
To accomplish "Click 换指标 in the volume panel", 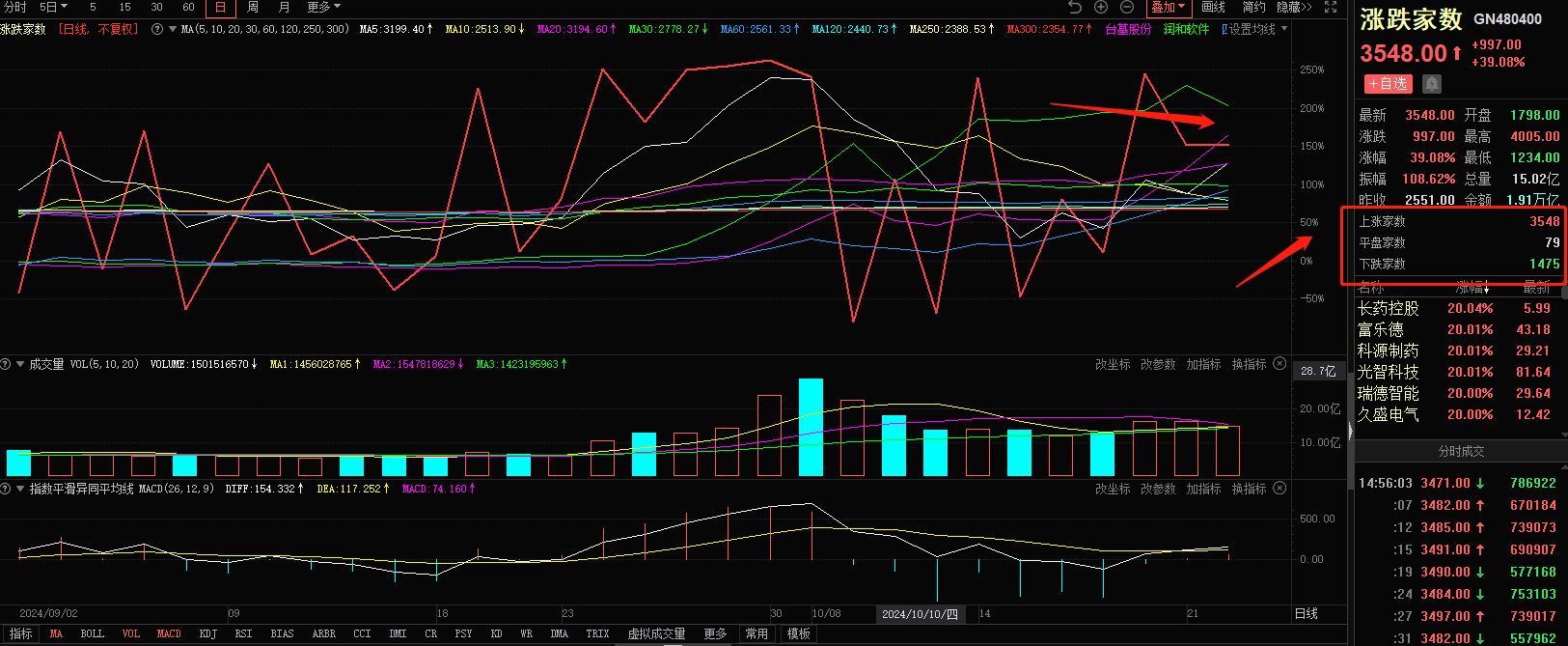I will 1249,364.
